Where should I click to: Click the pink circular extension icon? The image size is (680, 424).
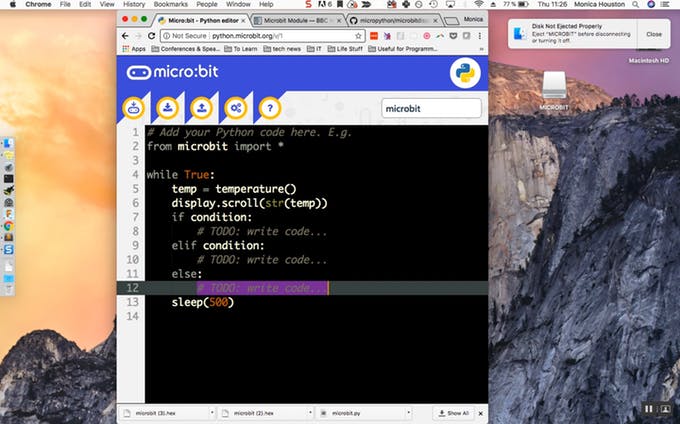427,36
